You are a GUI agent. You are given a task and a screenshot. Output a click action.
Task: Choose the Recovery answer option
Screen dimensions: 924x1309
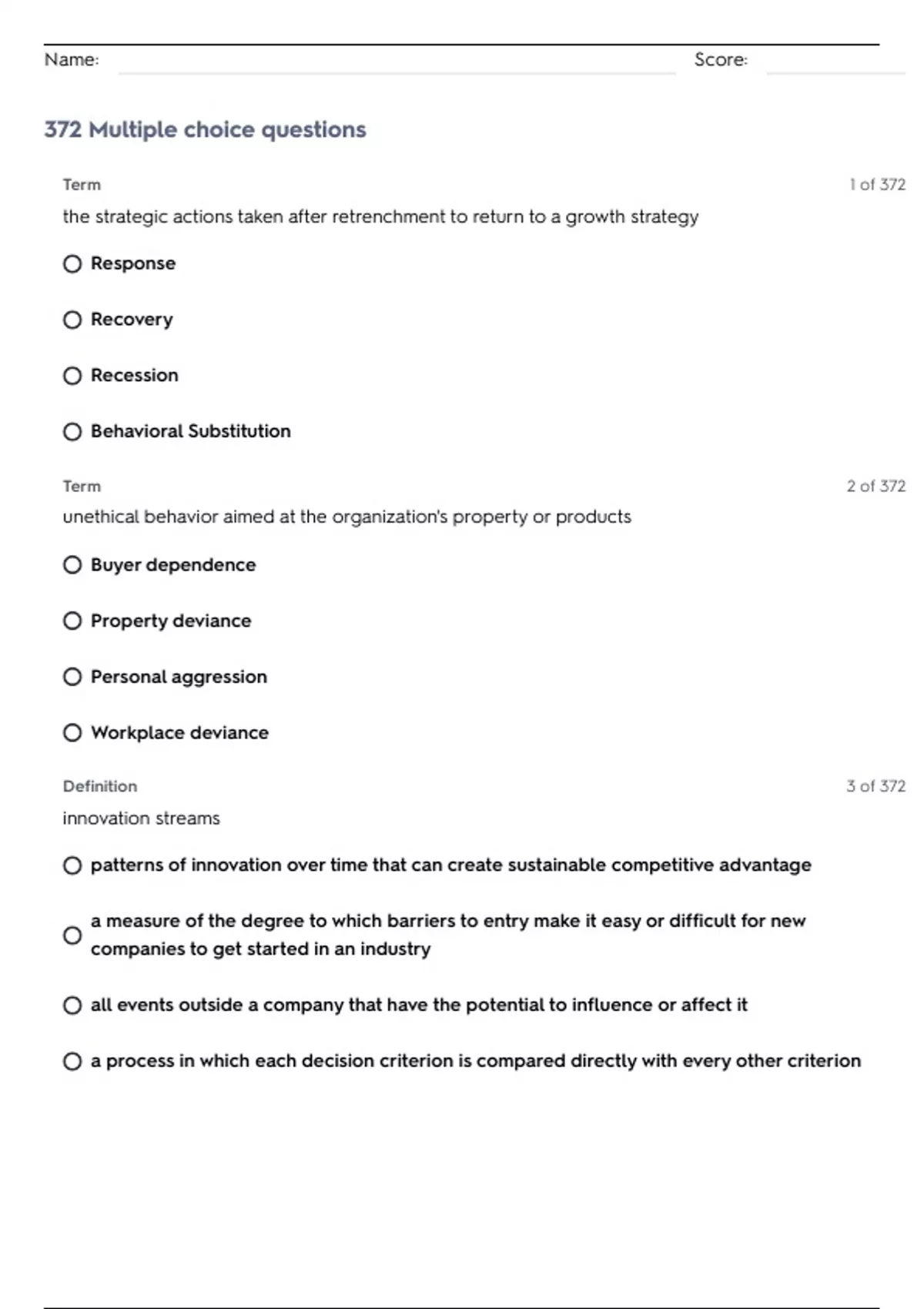click(72, 320)
